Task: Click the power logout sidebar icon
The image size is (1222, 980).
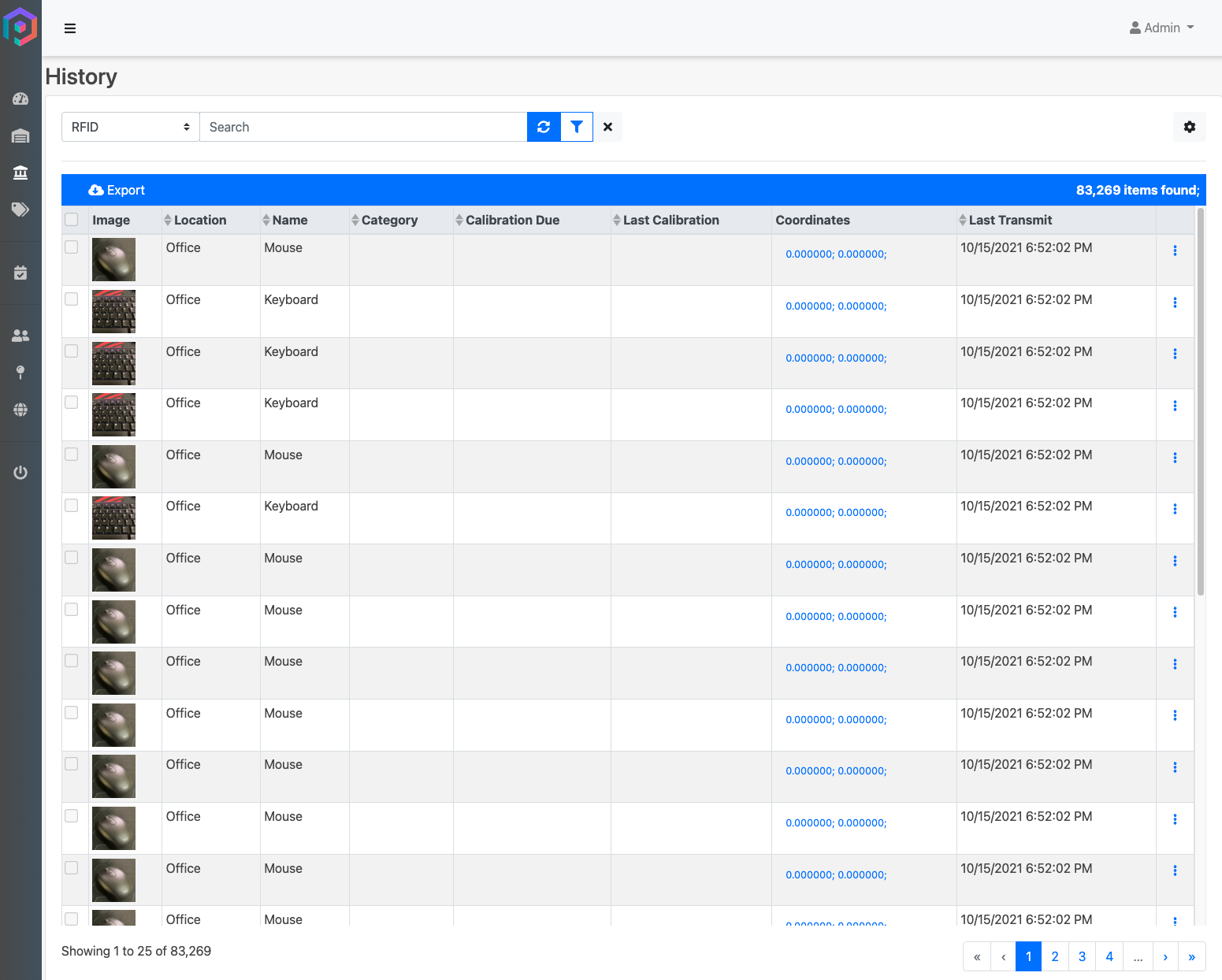Action: tap(20, 473)
